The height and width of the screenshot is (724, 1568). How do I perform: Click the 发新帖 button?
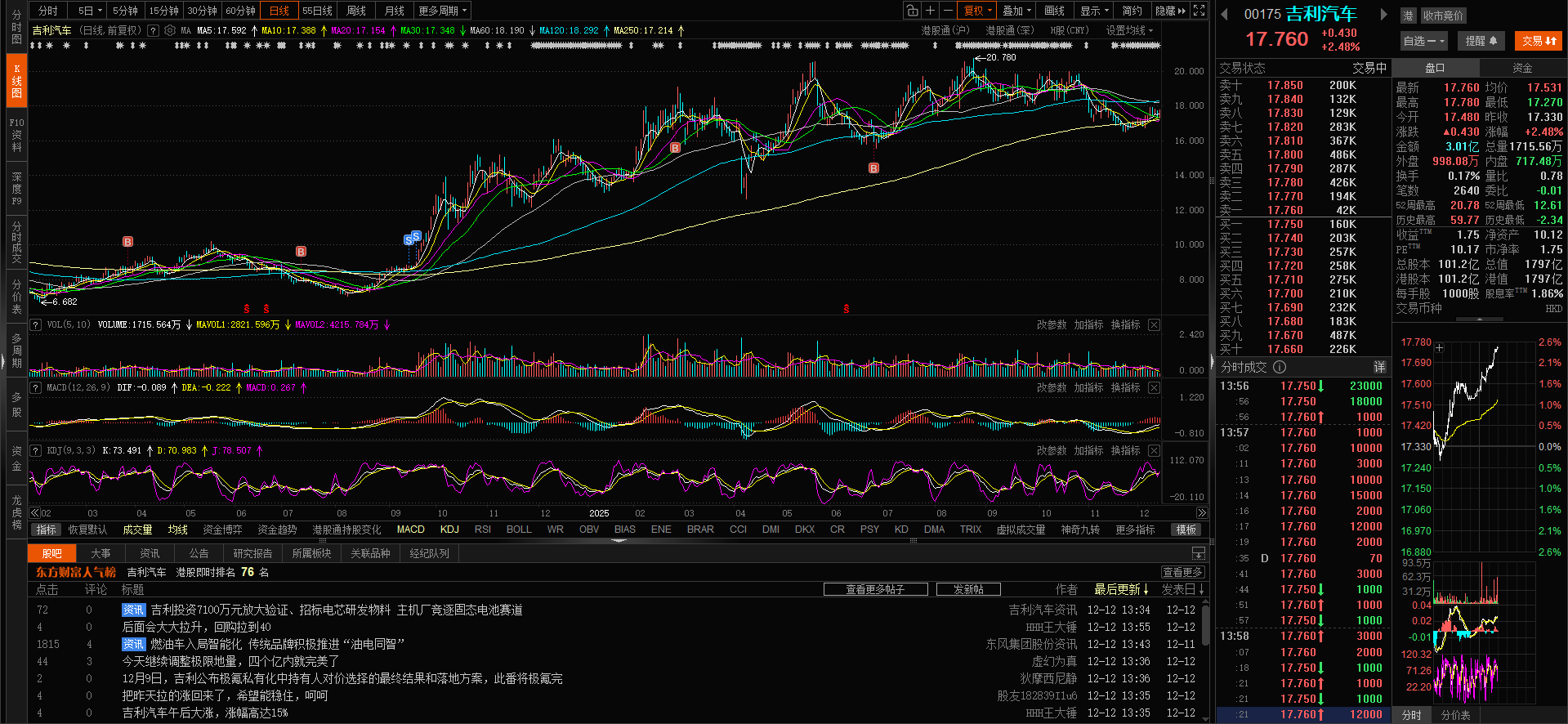pyautogui.click(x=968, y=589)
